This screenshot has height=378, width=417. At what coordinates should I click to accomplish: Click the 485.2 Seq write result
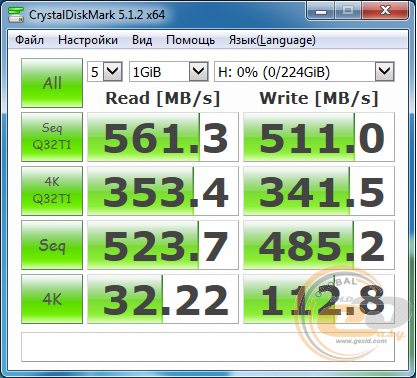tap(319, 245)
